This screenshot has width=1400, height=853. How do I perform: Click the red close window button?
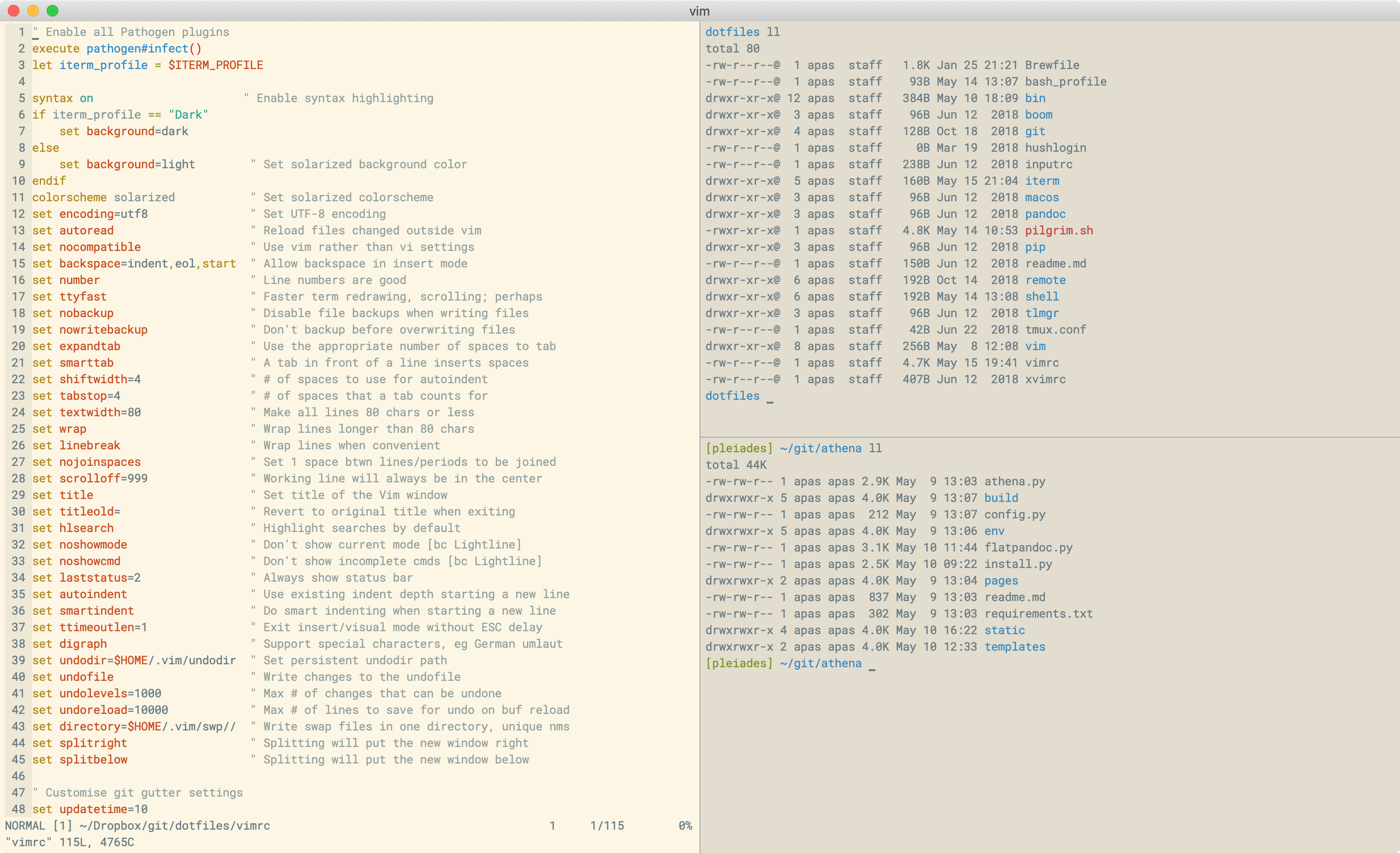coord(14,11)
